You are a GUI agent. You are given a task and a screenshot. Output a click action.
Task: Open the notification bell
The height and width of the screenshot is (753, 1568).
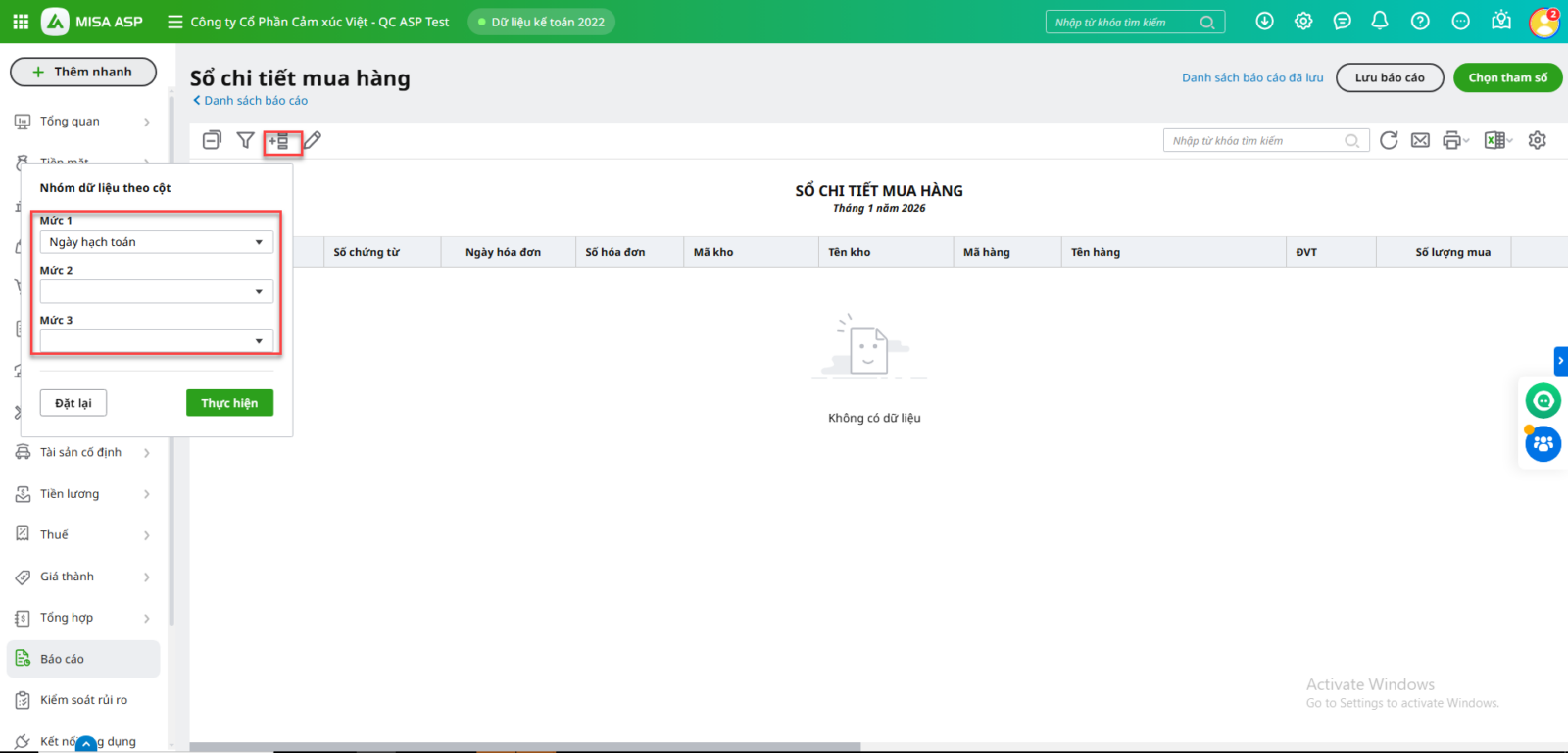click(1380, 22)
